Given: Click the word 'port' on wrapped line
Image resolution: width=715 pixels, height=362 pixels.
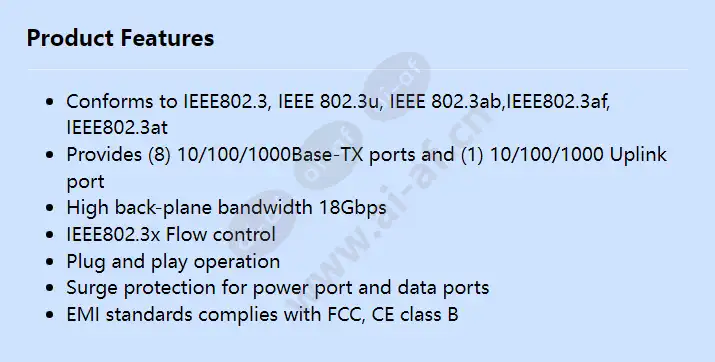Looking at the screenshot, I should [85, 182].
